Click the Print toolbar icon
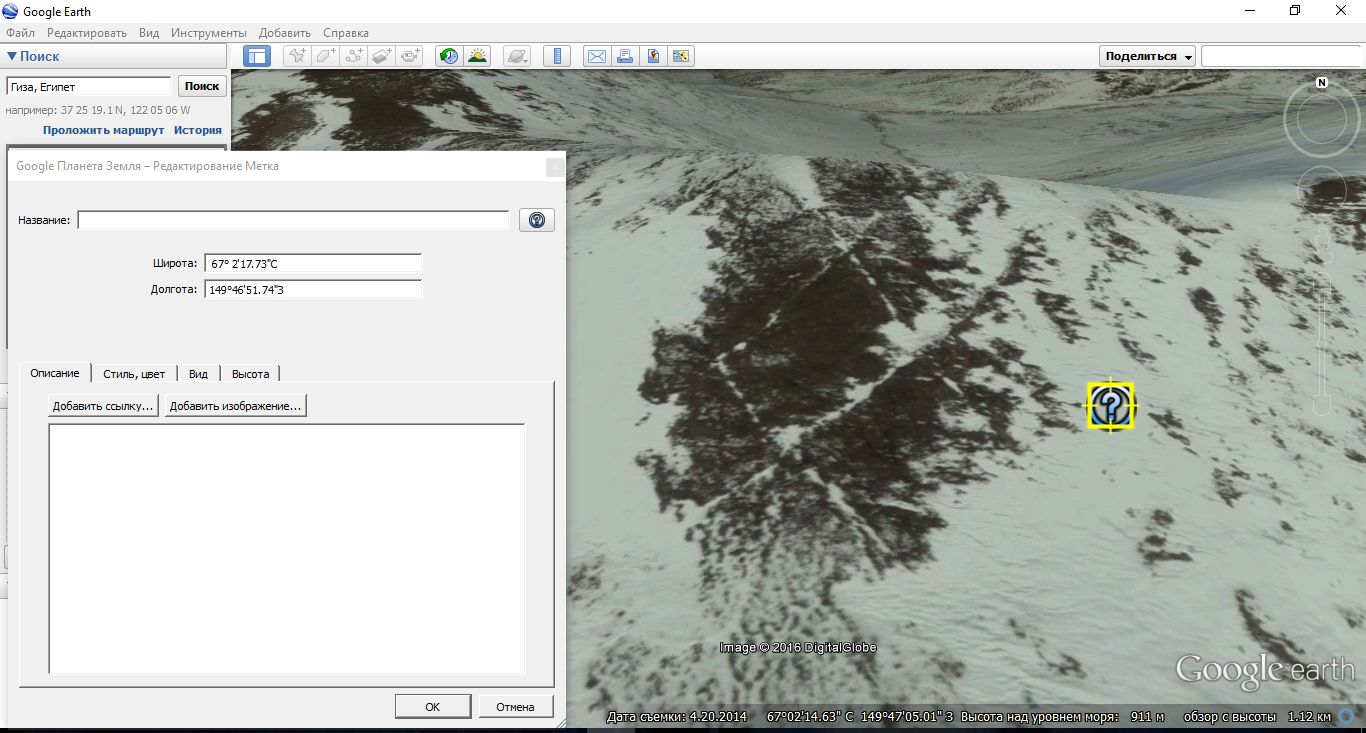Viewport: 1366px width, 733px height. (625, 56)
